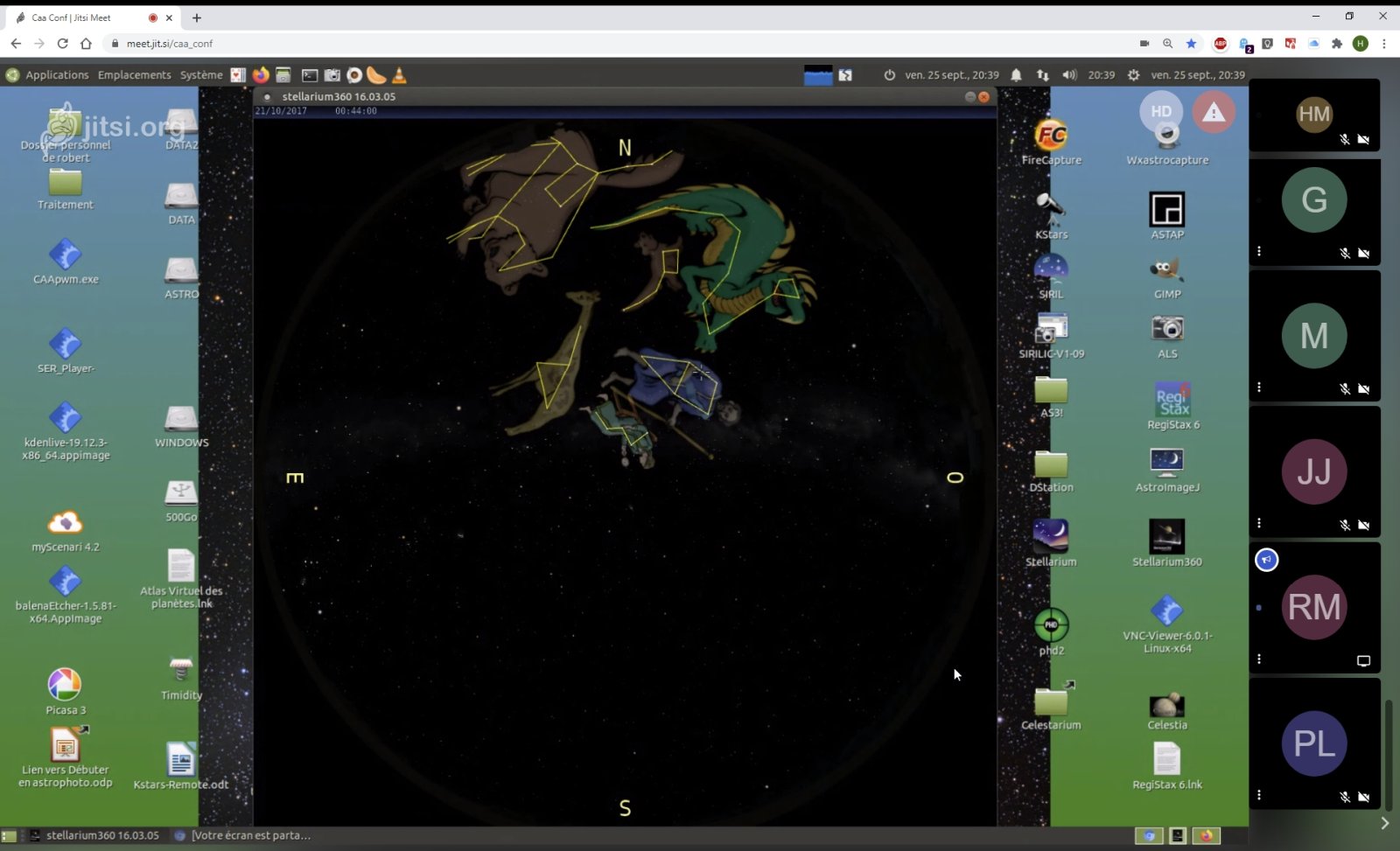Open the Emplacements menu
The image size is (1400, 851).
coord(135,75)
